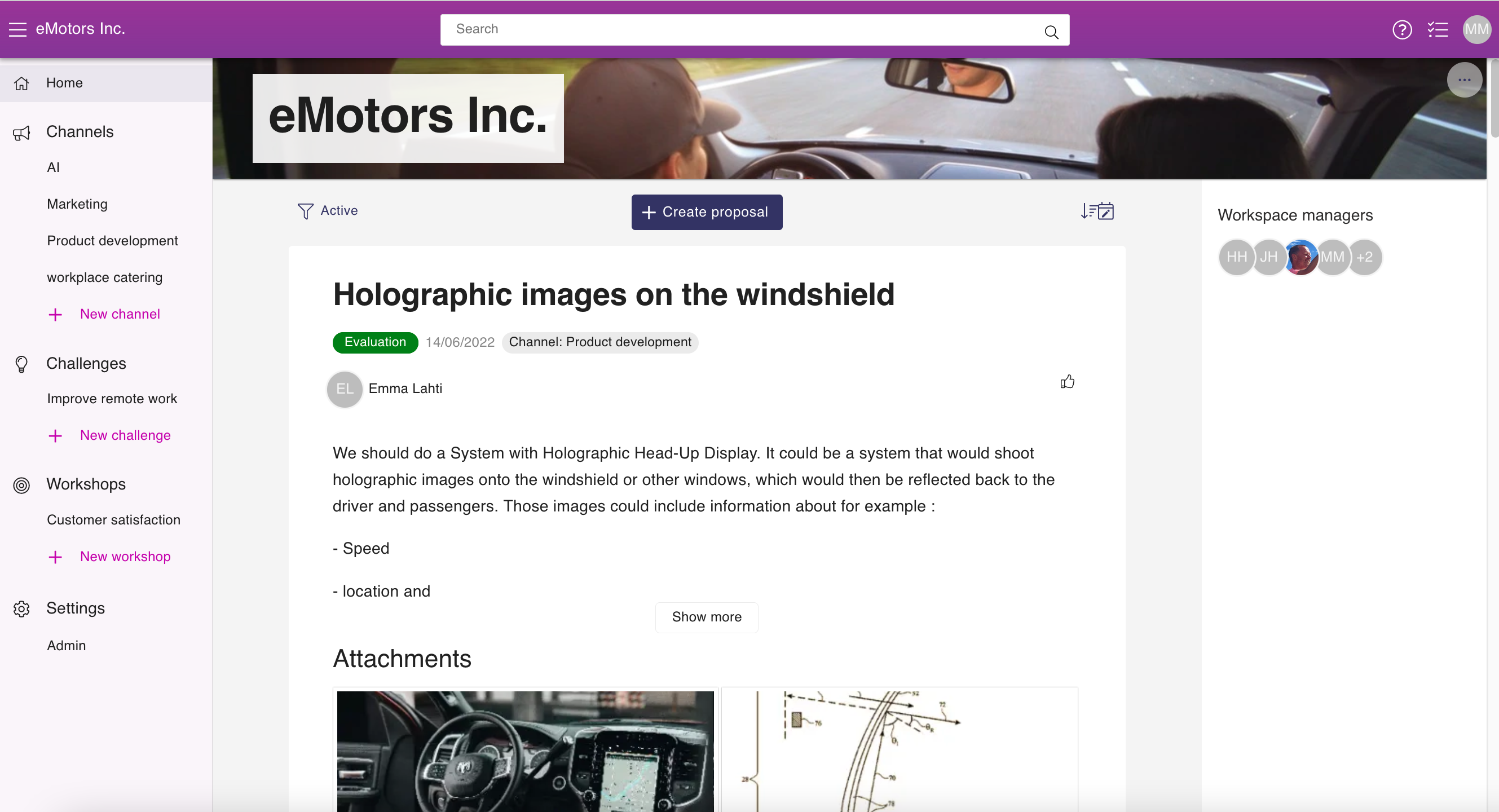Click the Create proposal button
1499x812 pixels.
click(x=707, y=213)
